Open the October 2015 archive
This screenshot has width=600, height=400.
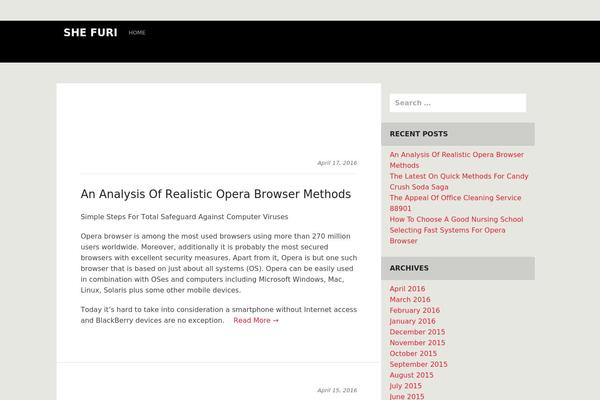413,353
